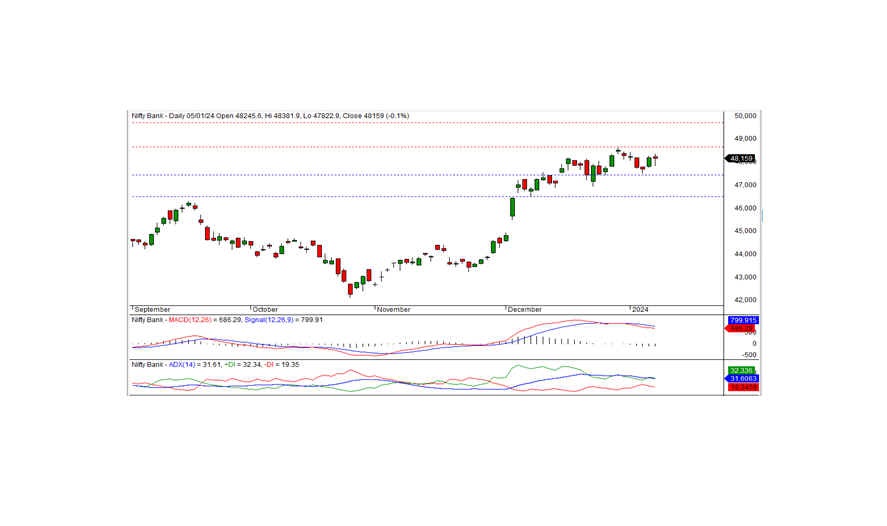
Task: Click the red 686.29 MACD value tag
Action: pyautogui.click(x=740, y=328)
